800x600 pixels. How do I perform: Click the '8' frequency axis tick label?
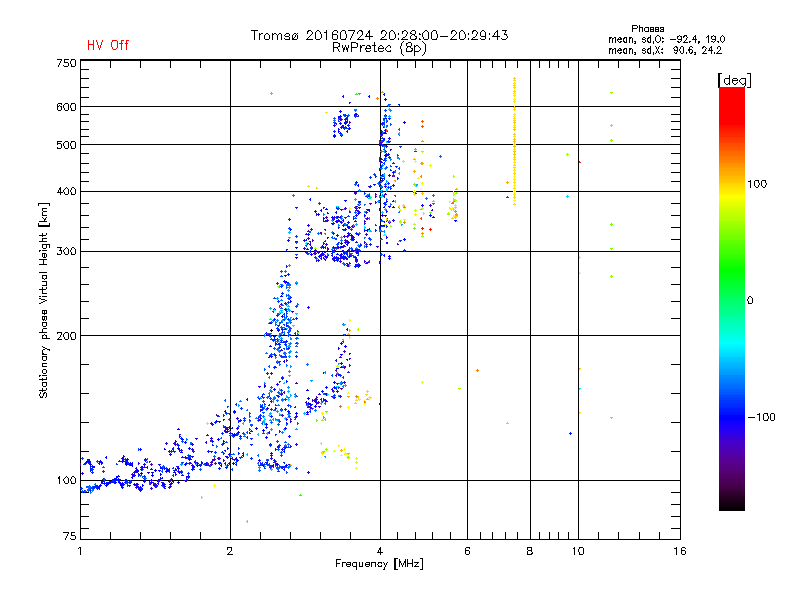[530, 551]
